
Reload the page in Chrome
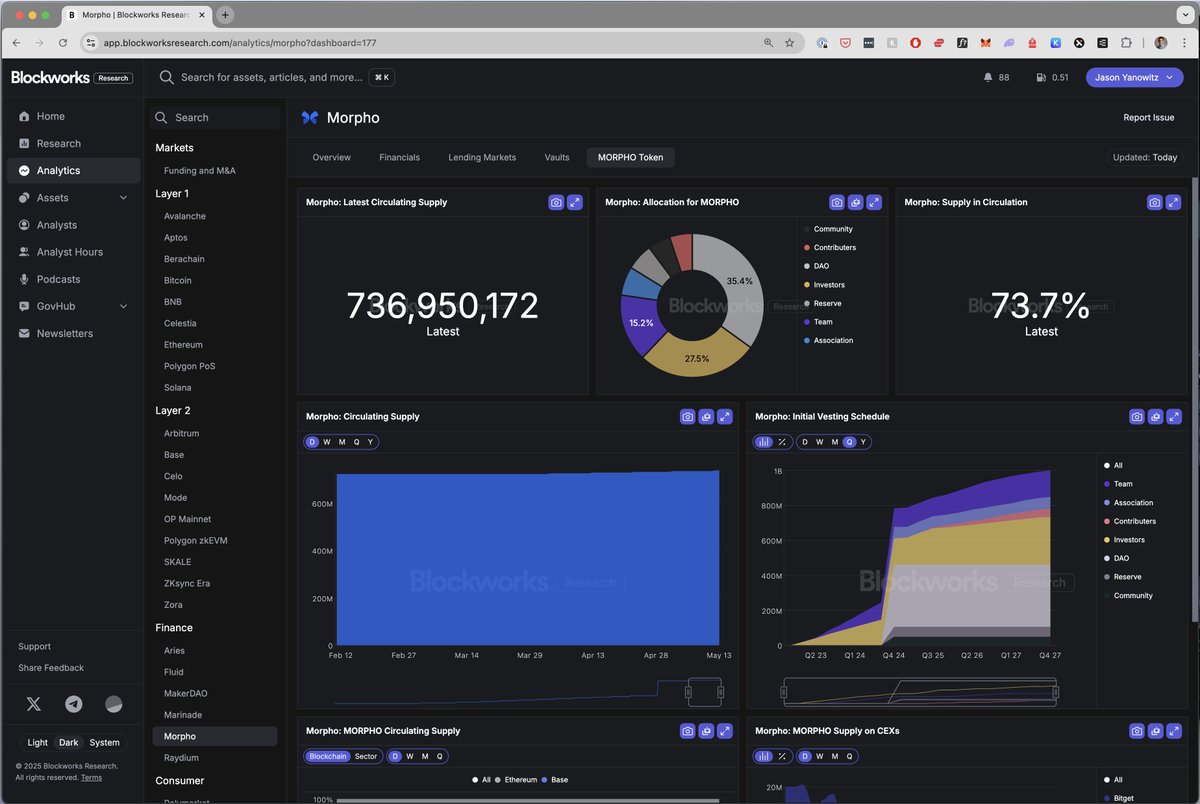pyautogui.click(x=63, y=43)
